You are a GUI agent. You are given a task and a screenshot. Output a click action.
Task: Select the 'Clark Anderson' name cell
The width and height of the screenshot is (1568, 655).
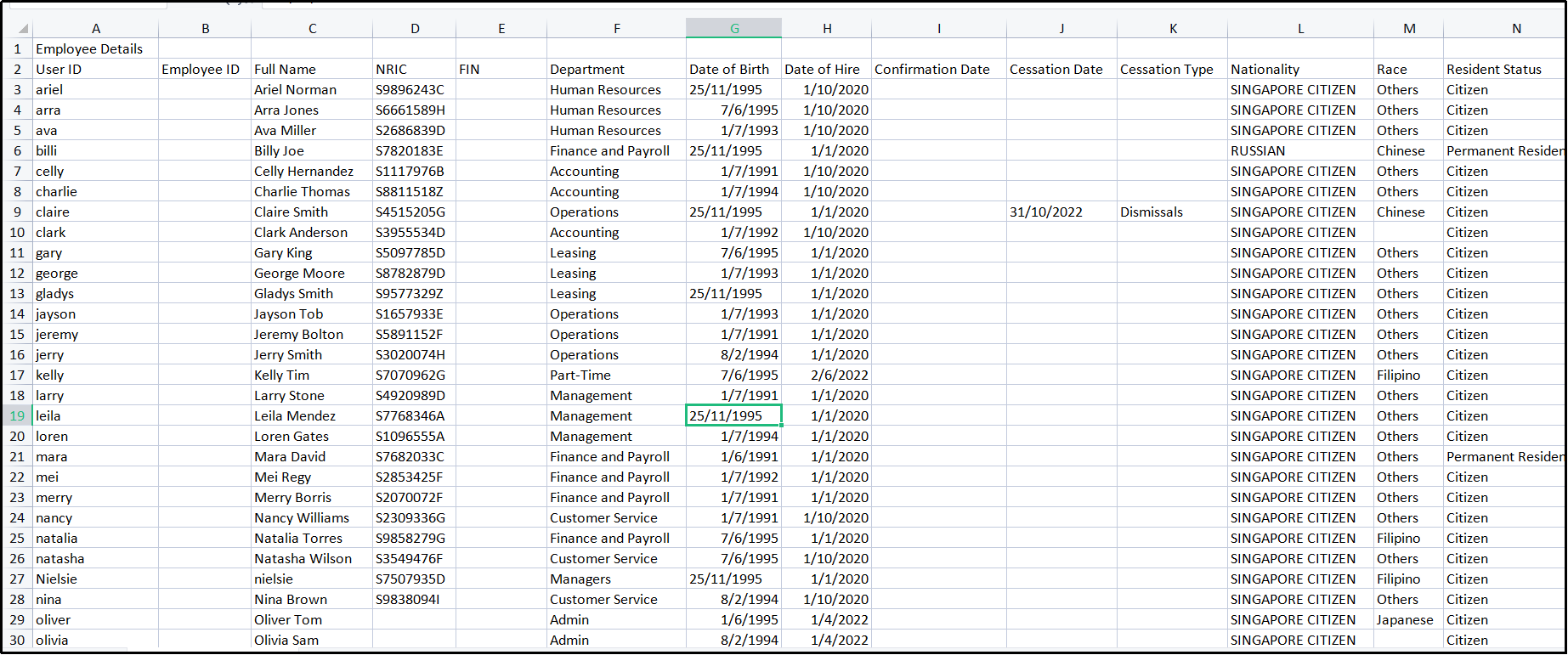coord(312,232)
